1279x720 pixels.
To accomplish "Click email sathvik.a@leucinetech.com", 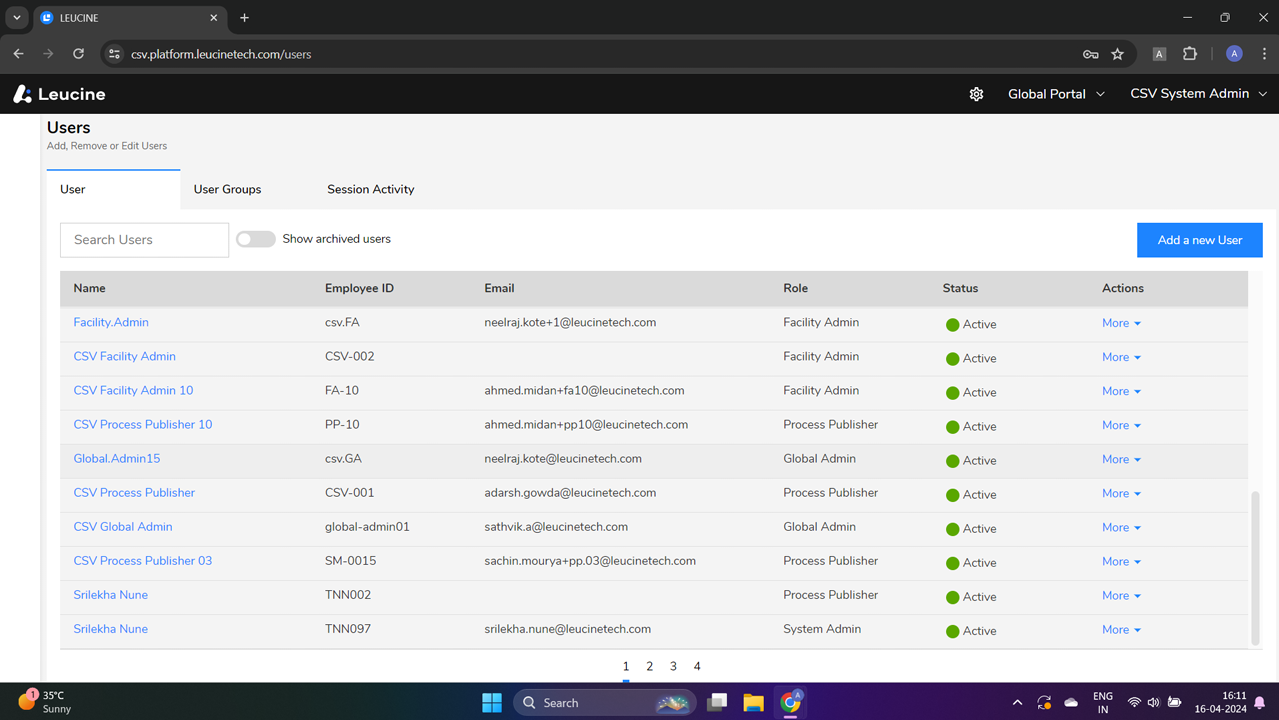I will (x=556, y=526).
